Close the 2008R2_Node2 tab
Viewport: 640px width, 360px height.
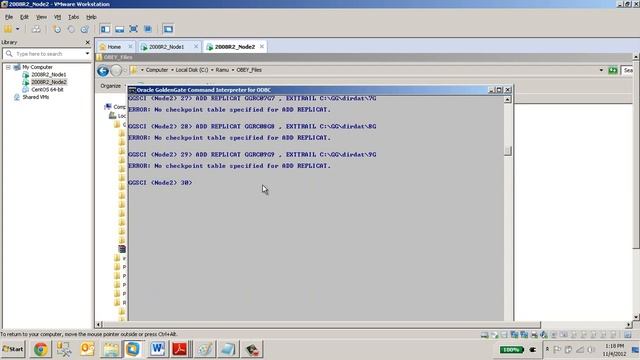click(262, 47)
